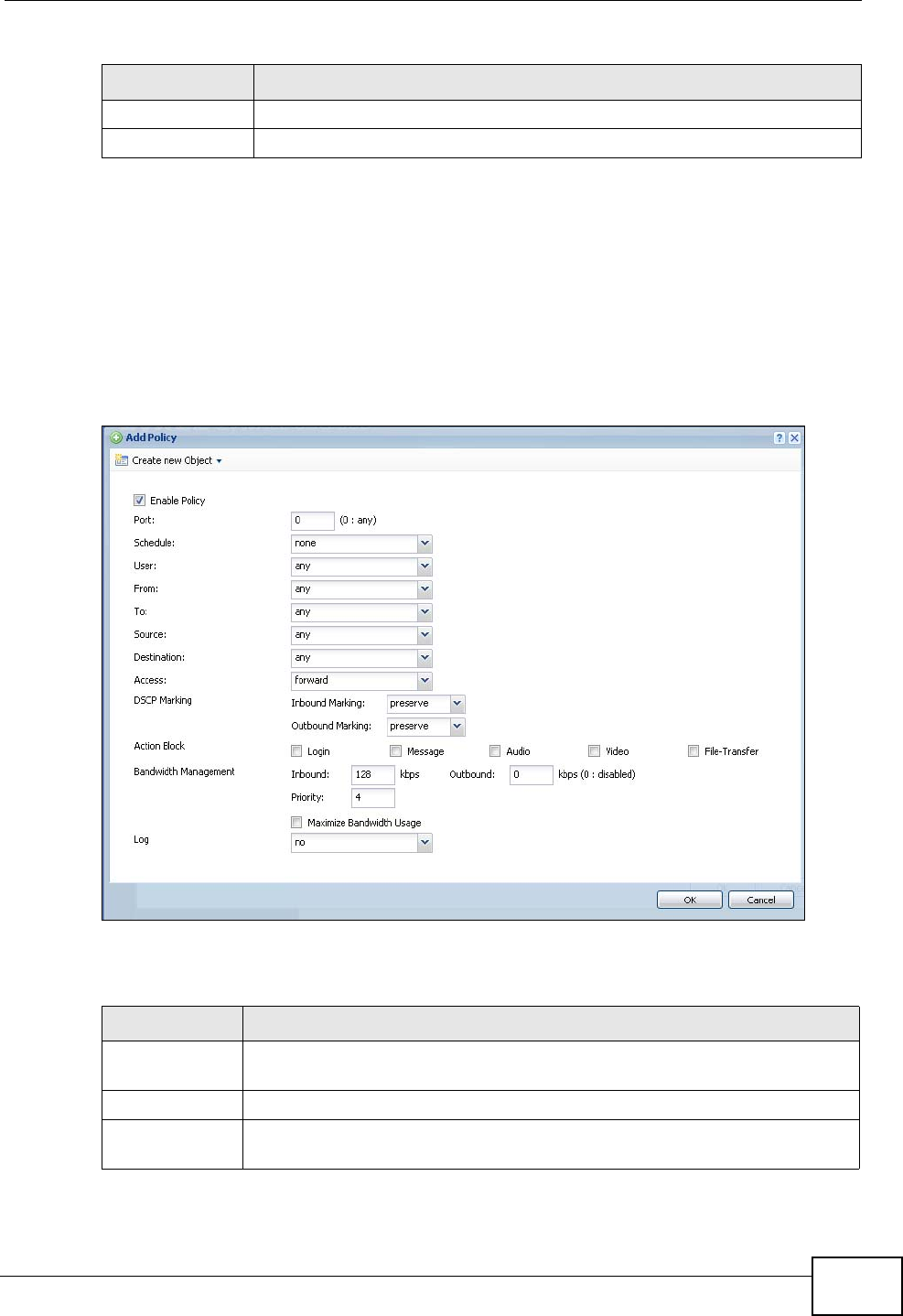Image resolution: width=903 pixels, height=1316 pixels.
Task: Toggle the Enable Policy checkbox
Action: 139,501
